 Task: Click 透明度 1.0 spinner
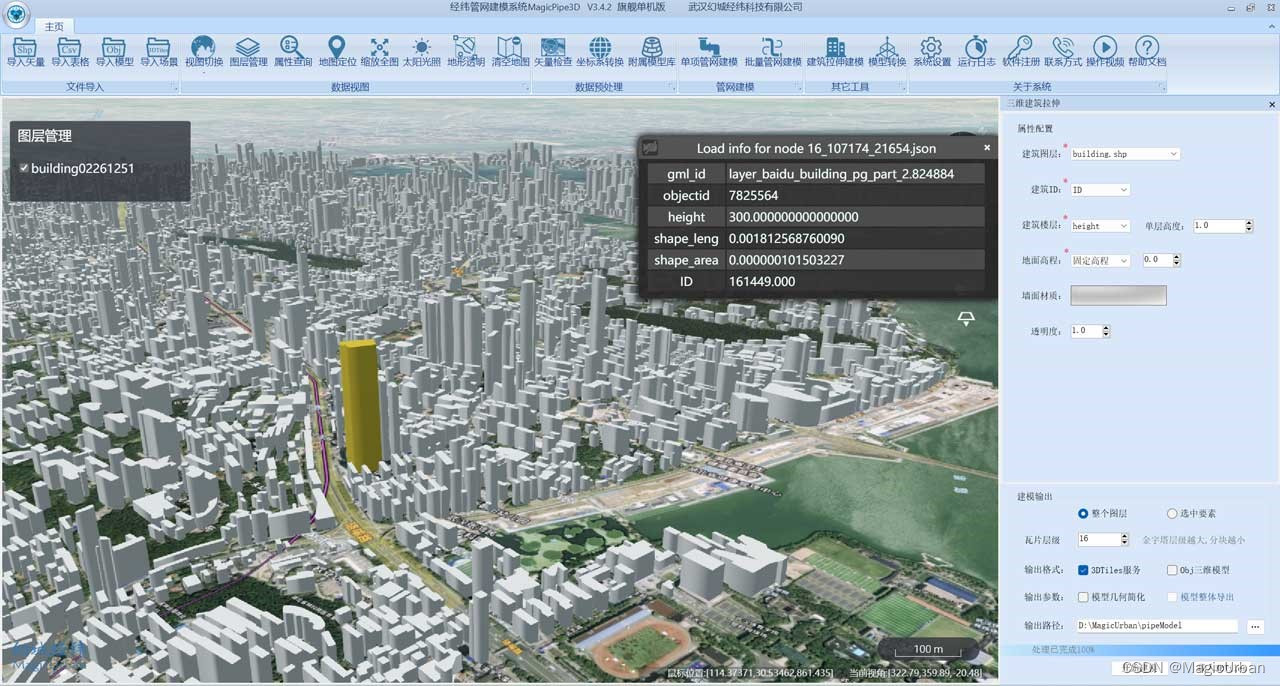pyautogui.click(x=1089, y=330)
